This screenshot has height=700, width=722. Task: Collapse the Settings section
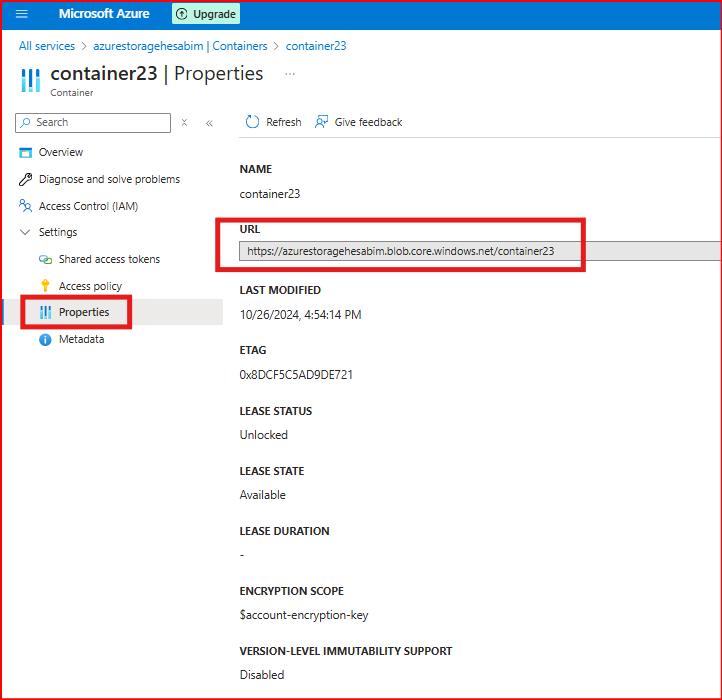point(26,232)
